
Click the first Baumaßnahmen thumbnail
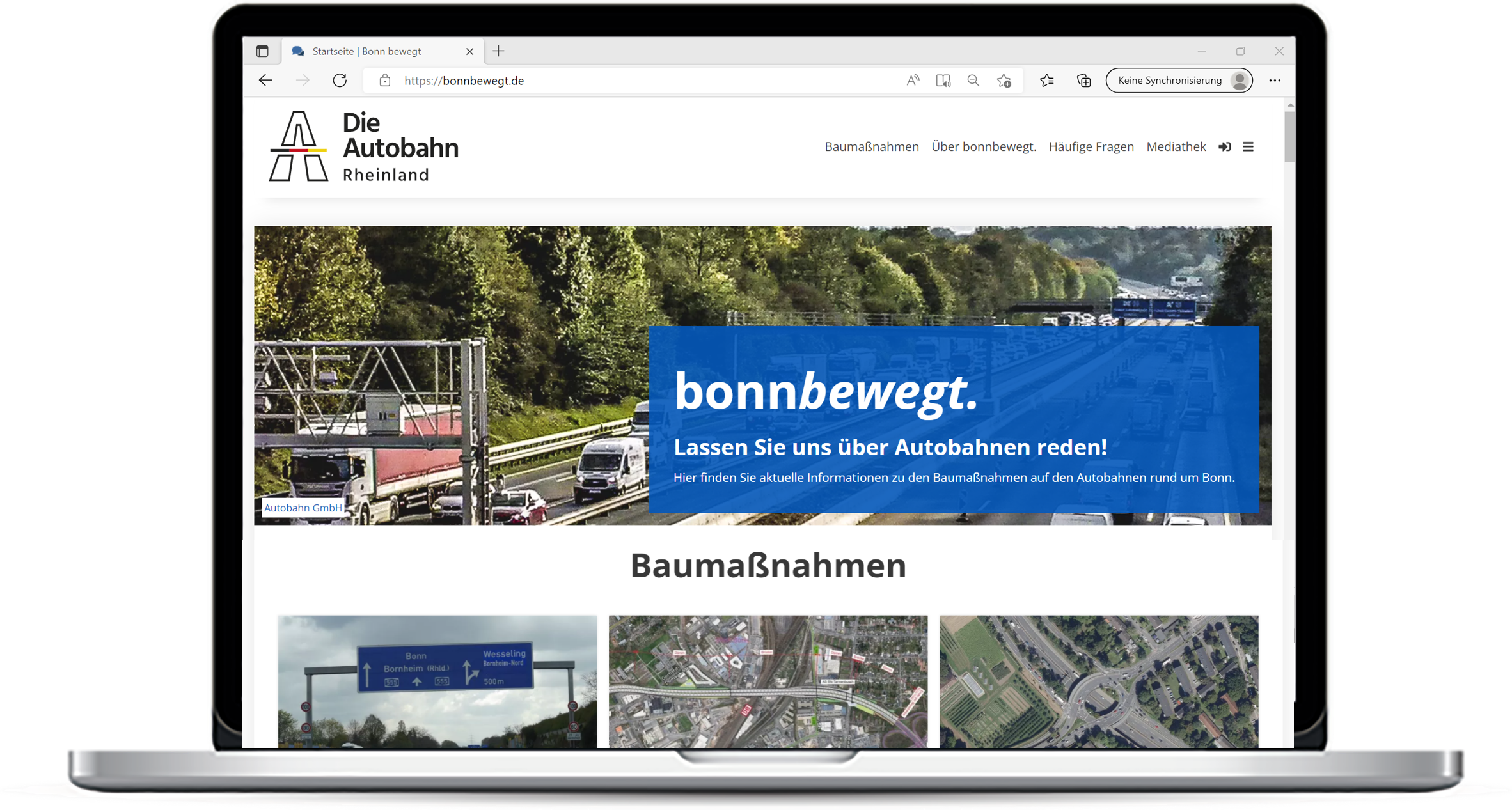coord(432,700)
